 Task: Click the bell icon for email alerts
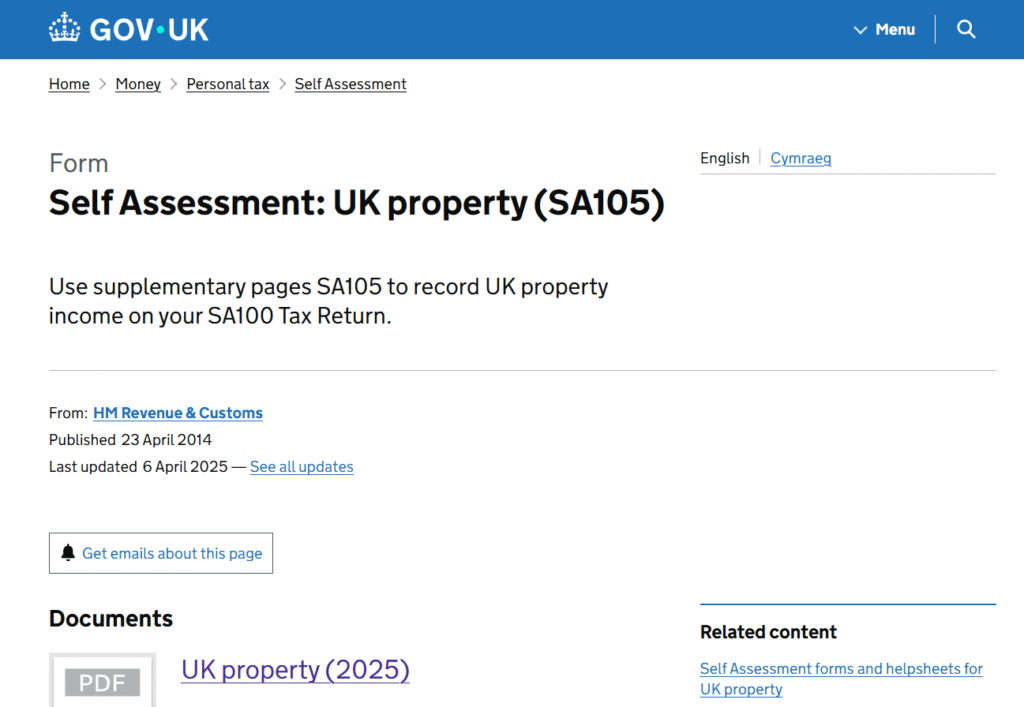[68, 553]
